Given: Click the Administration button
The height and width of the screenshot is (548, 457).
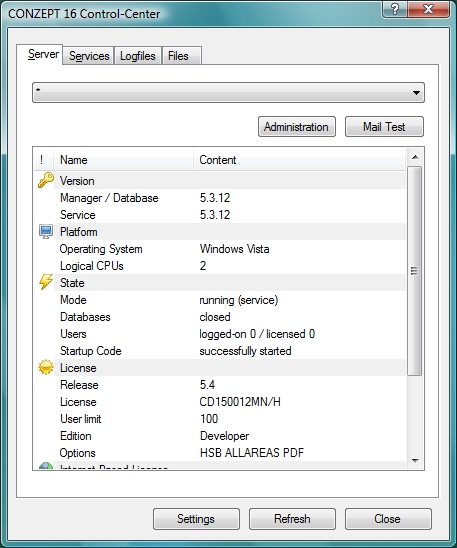Looking at the screenshot, I should click(297, 127).
